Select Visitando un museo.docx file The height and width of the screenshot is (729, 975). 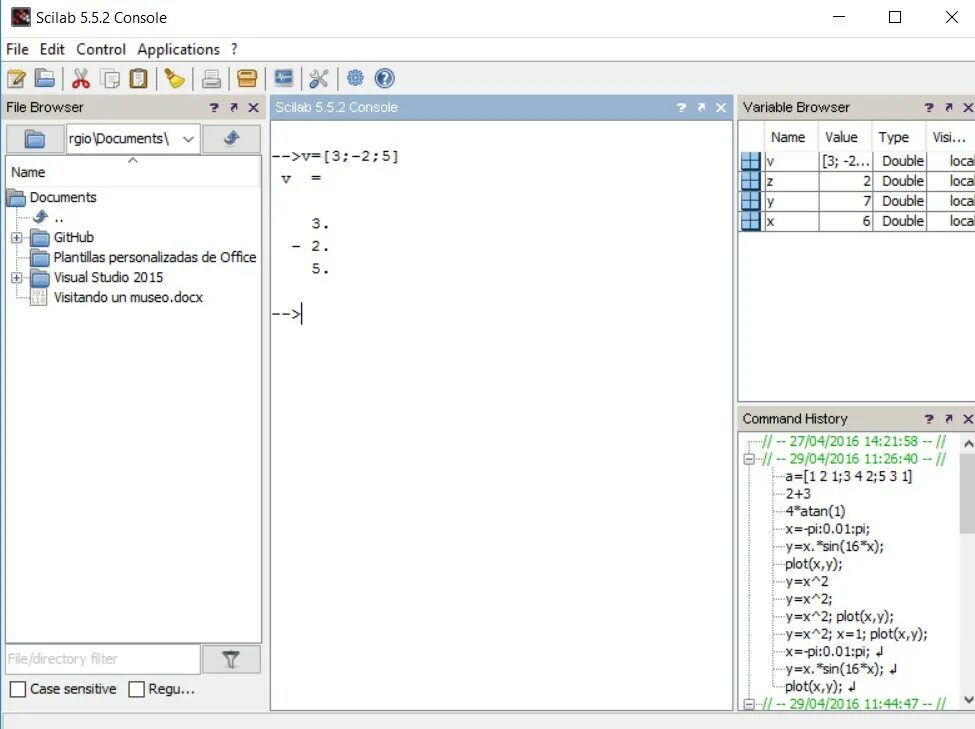(x=128, y=297)
